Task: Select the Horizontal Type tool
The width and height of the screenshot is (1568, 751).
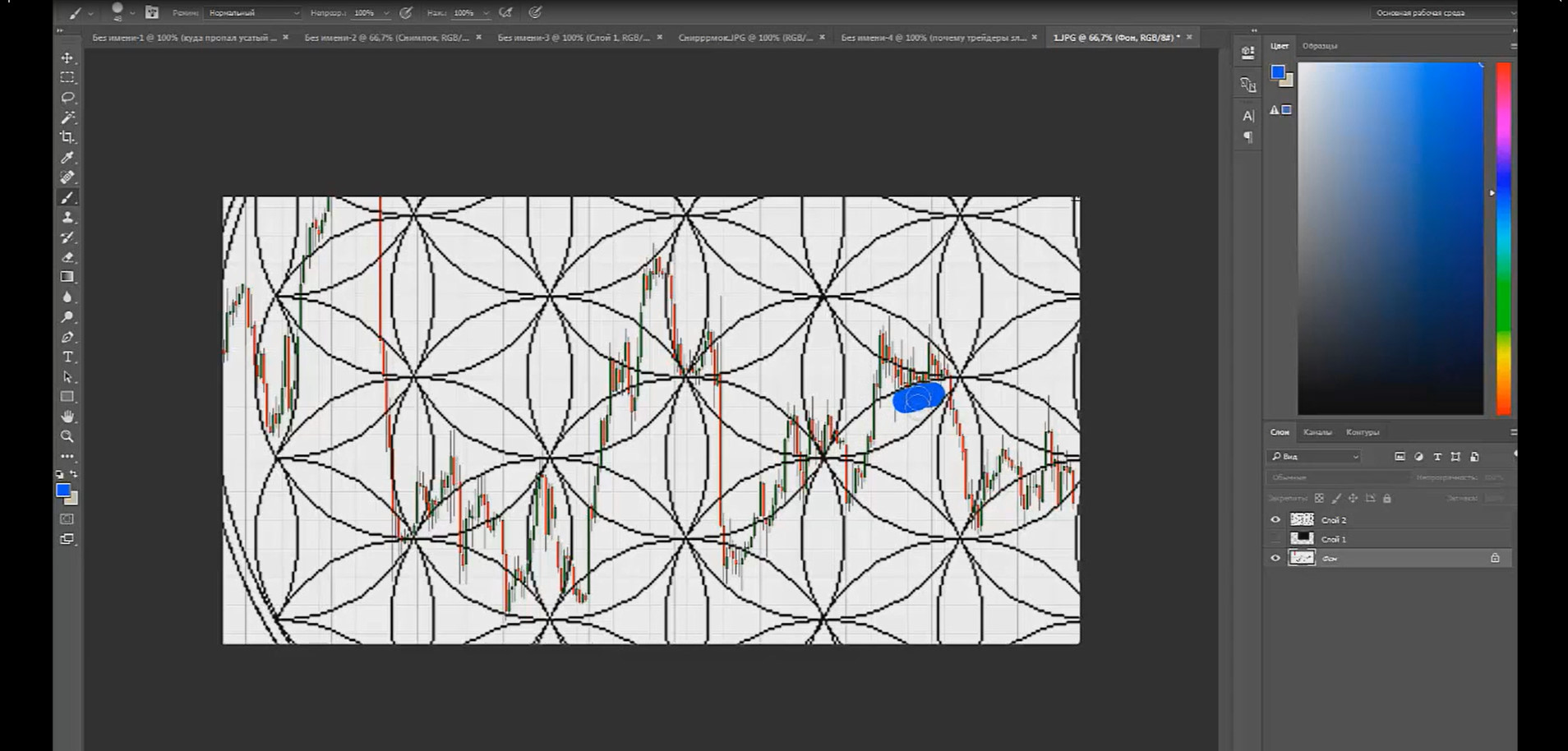Action: click(x=67, y=357)
